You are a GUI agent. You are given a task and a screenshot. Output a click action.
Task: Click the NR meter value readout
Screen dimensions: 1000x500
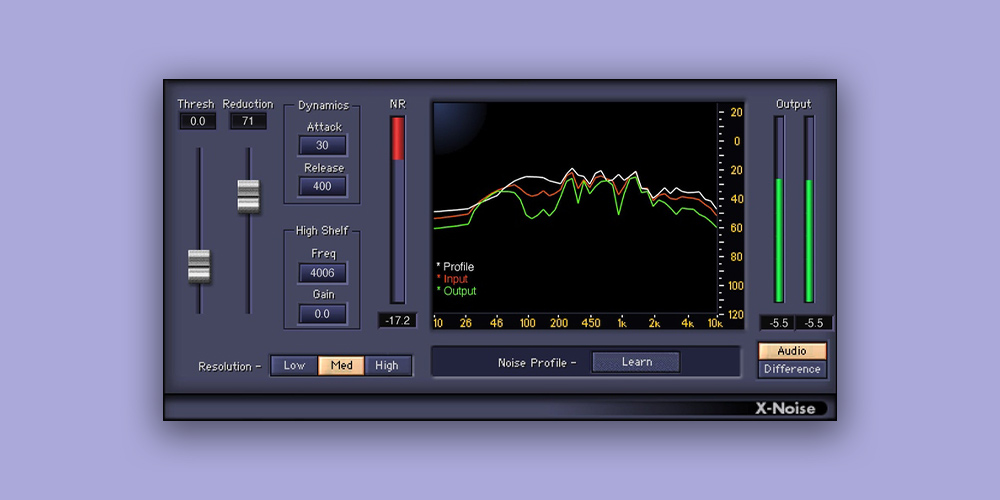397,321
